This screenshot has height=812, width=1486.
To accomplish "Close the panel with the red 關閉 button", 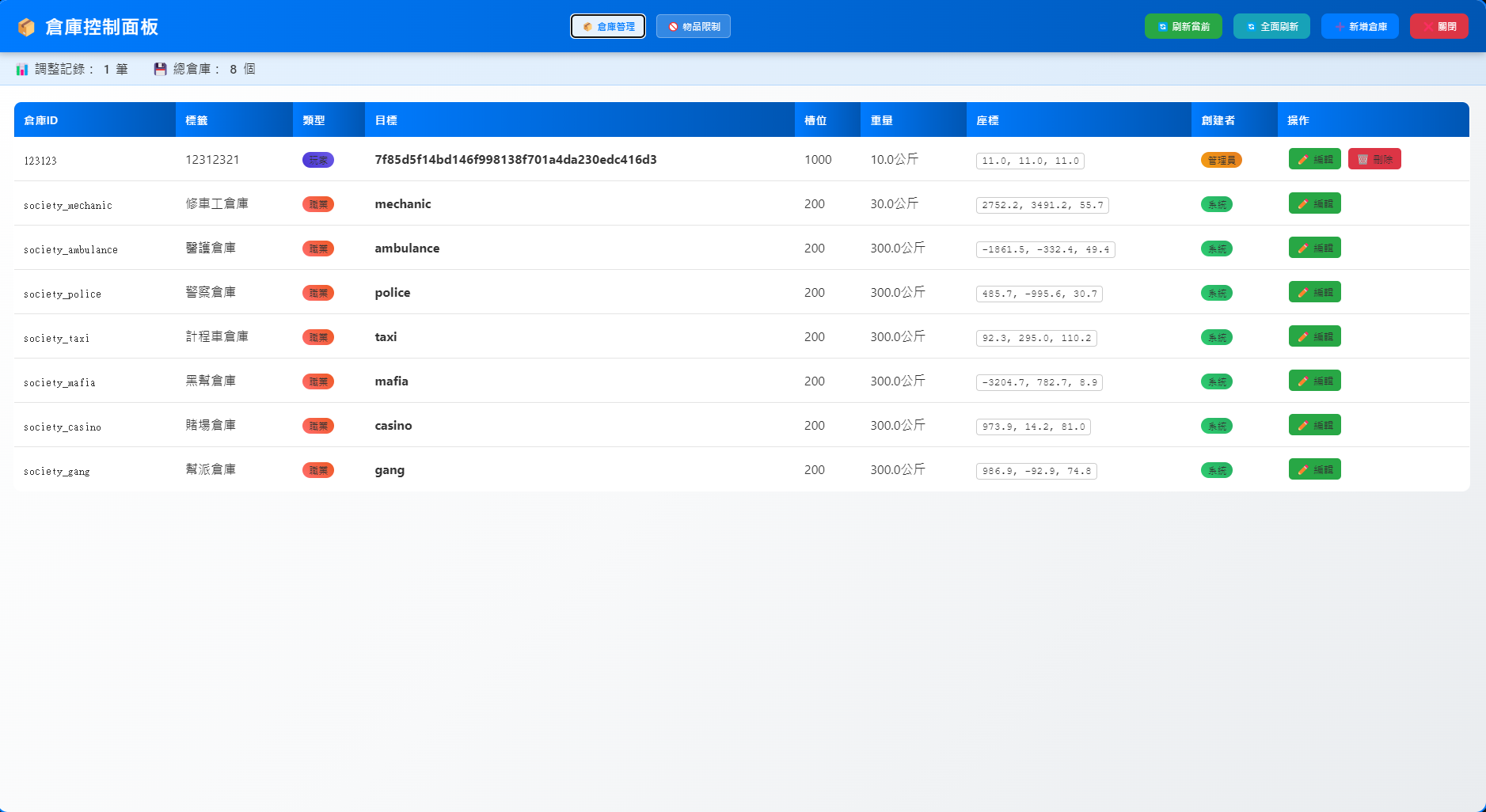I will 1439,26.
